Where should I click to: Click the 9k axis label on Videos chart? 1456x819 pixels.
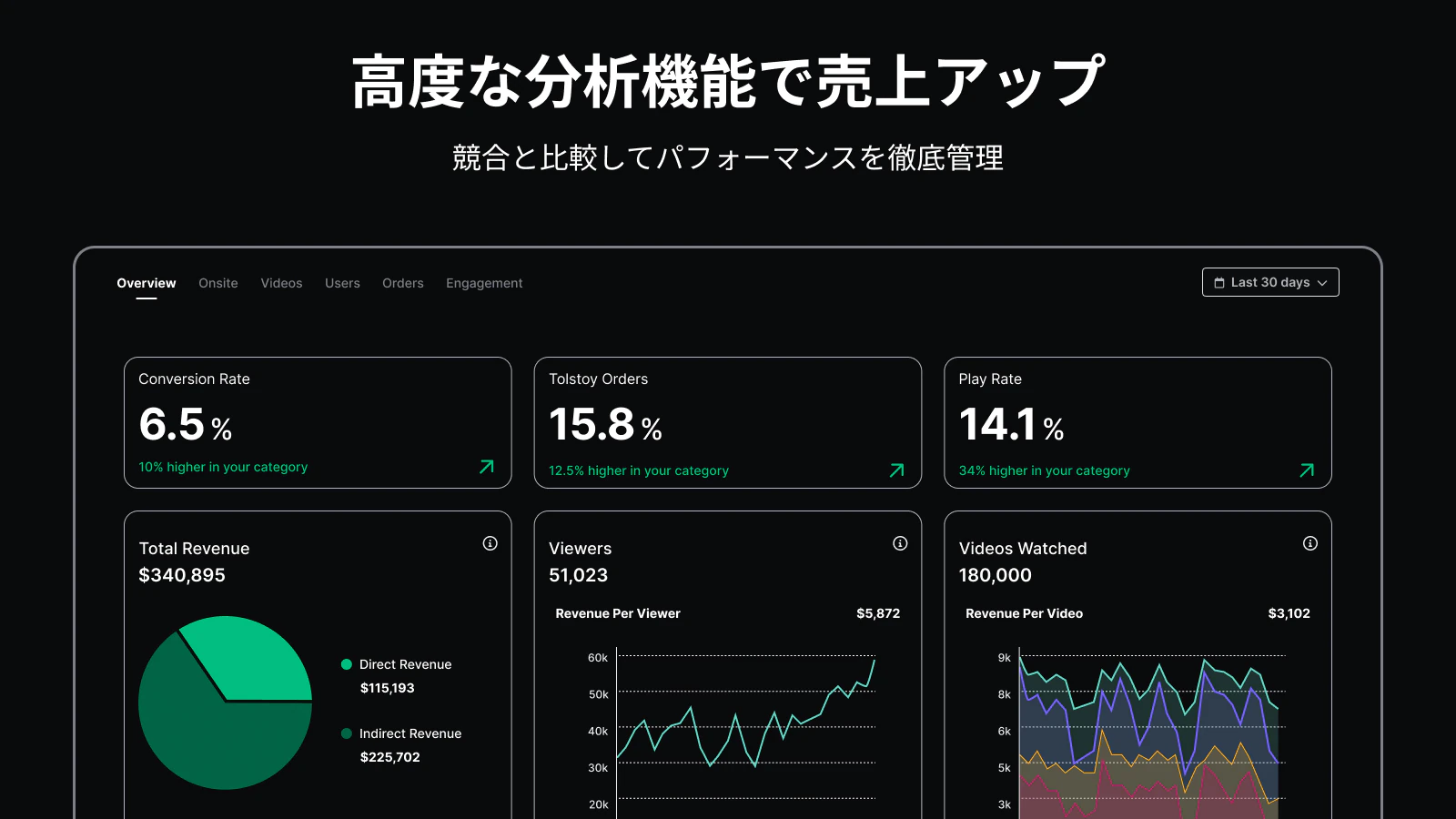[1005, 658]
